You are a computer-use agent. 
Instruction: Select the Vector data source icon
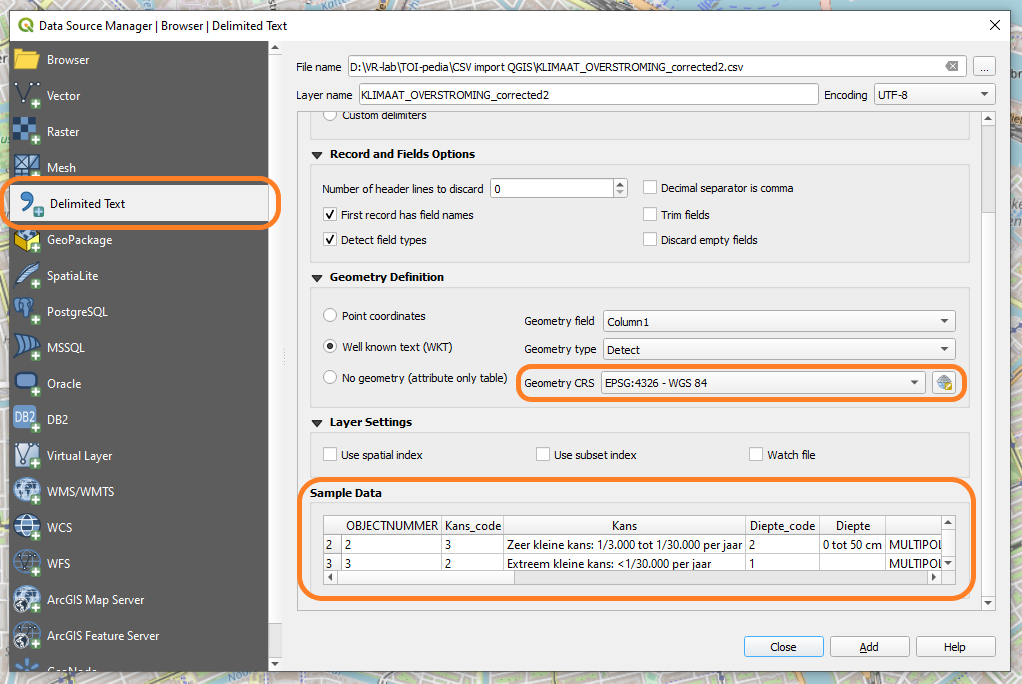click(x=60, y=95)
